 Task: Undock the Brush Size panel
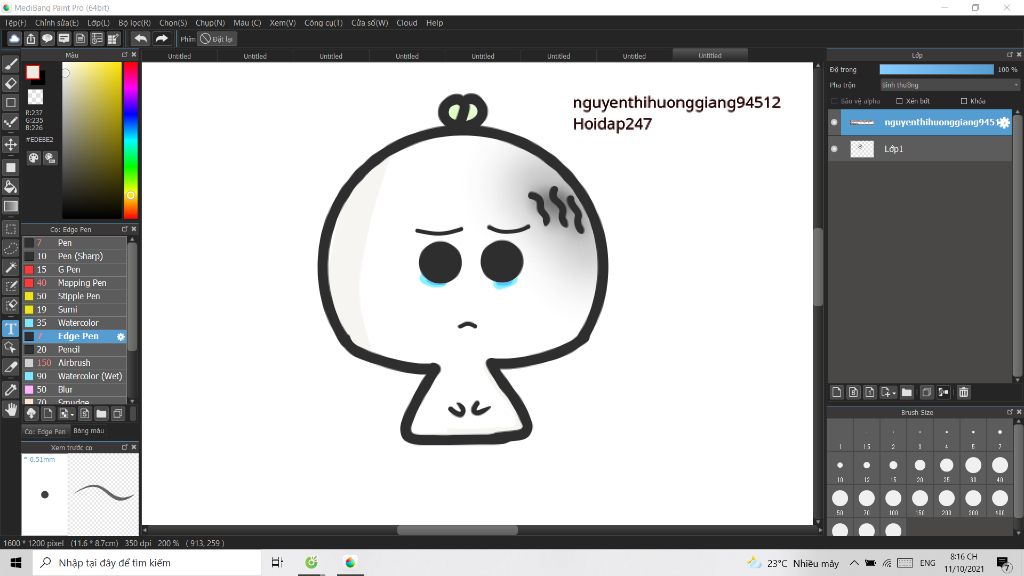click(1009, 412)
